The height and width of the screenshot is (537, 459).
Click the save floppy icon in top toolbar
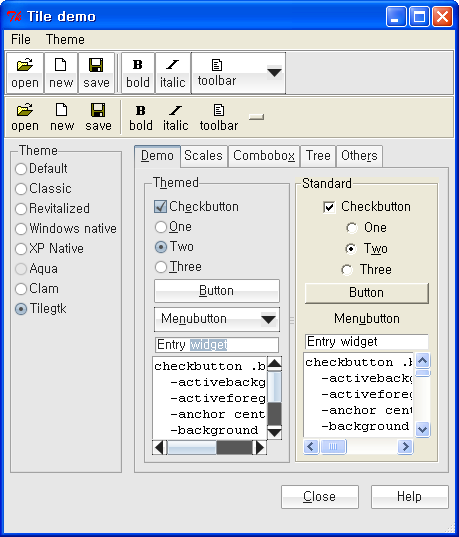[x=96, y=64]
